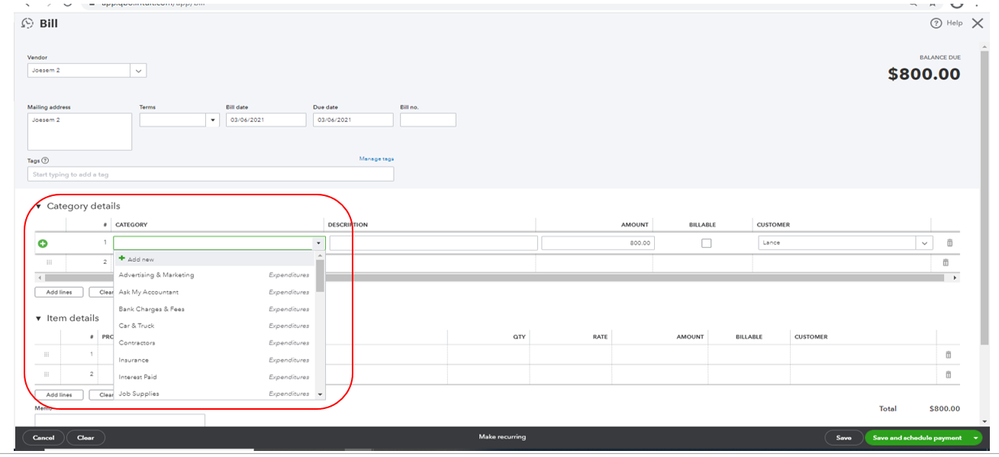Collapse the Category details section
This screenshot has height=457, width=999.
click(x=38, y=207)
